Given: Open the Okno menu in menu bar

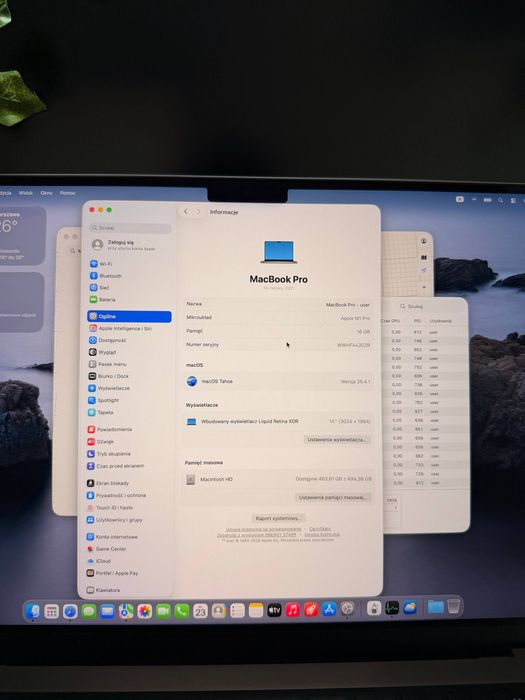Looking at the screenshot, I should [46, 193].
